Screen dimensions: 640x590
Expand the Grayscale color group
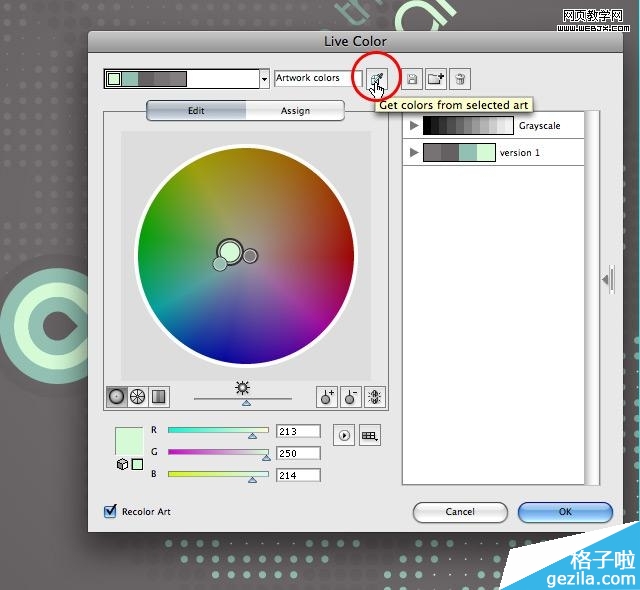414,125
